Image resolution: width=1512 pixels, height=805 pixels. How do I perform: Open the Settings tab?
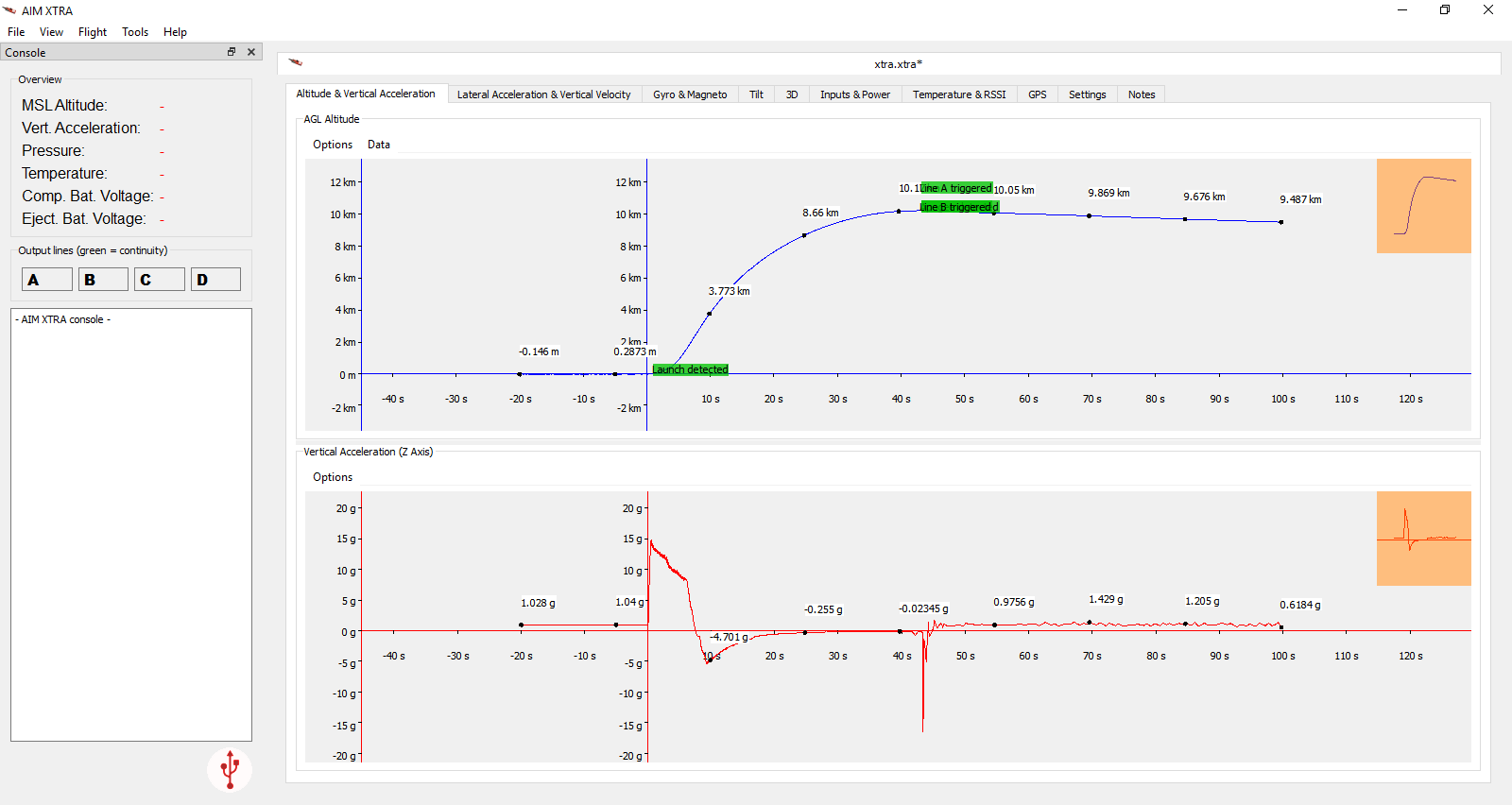click(x=1088, y=94)
